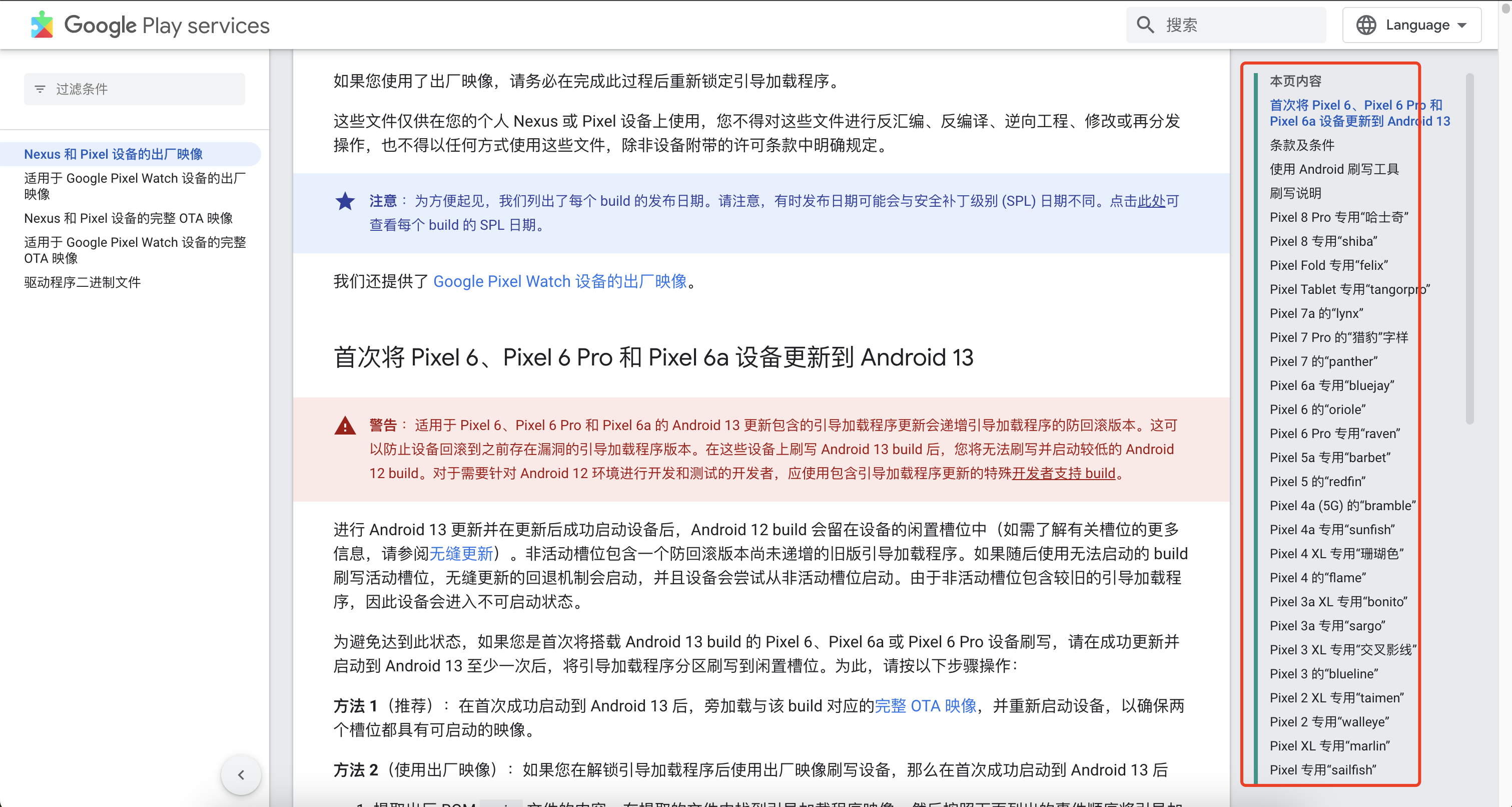
Task: Jump to 条款及条件 in page contents
Action: coord(1302,145)
